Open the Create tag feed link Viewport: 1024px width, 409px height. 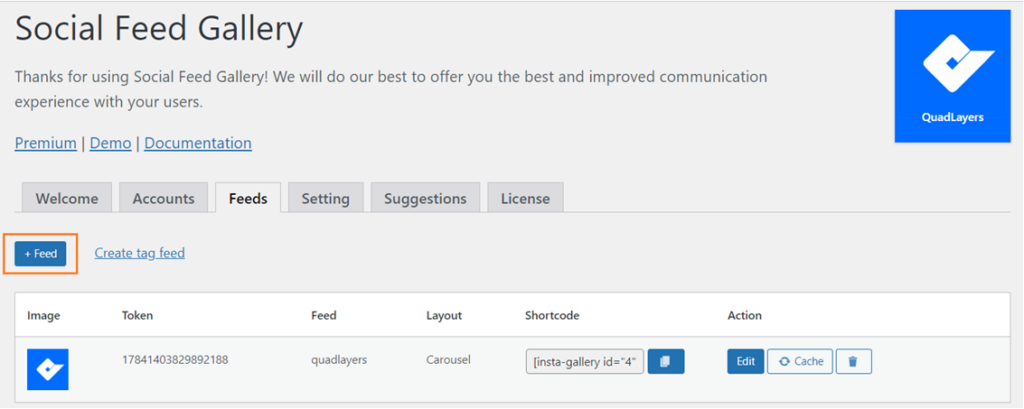[140, 253]
